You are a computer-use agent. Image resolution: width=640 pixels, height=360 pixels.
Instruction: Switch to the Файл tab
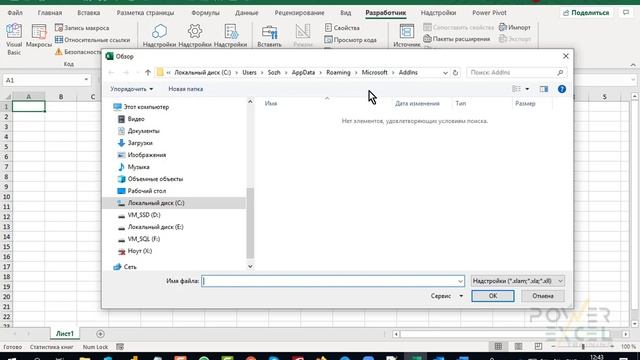pyautogui.click(x=15, y=13)
